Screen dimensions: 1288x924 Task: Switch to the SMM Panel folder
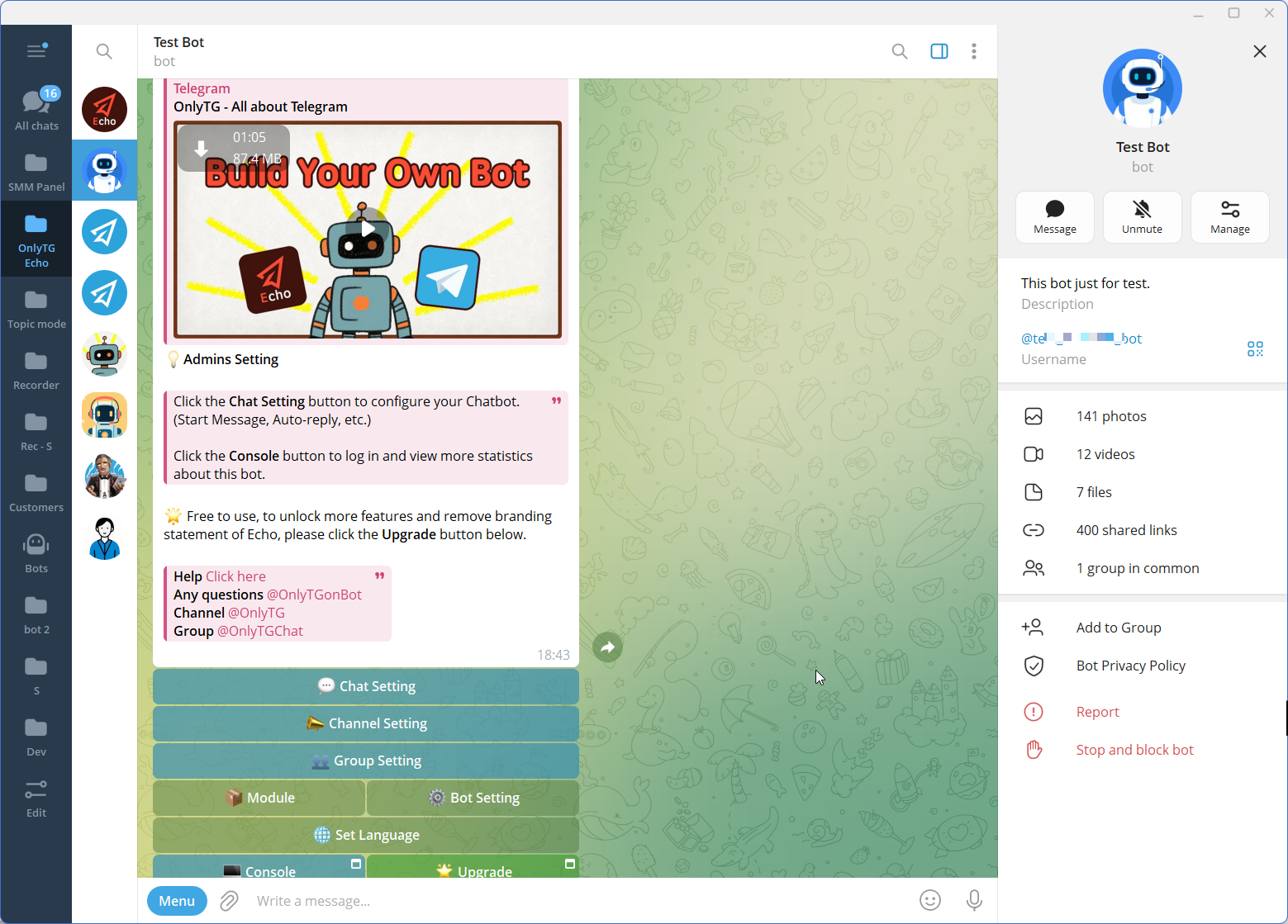(x=36, y=172)
